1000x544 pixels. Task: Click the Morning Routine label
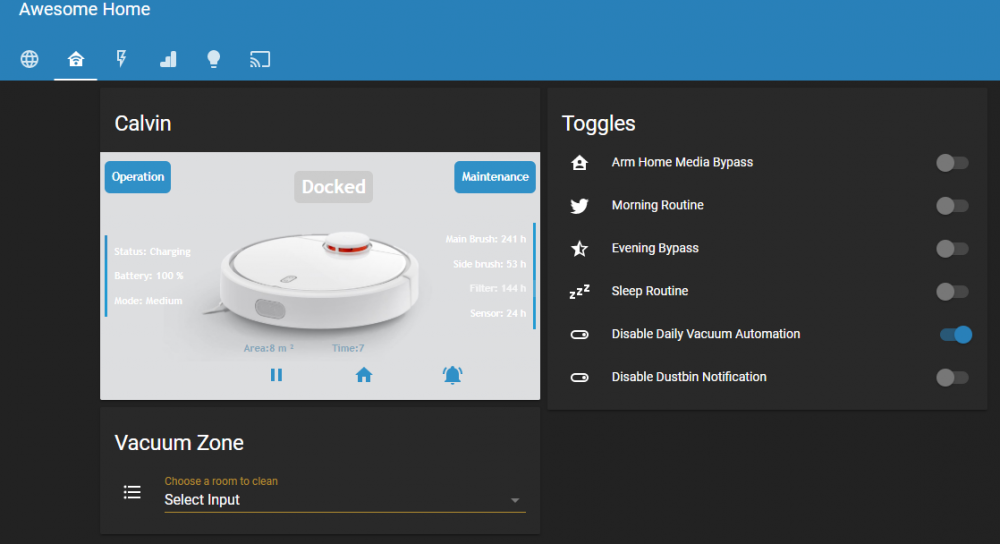[658, 205]
